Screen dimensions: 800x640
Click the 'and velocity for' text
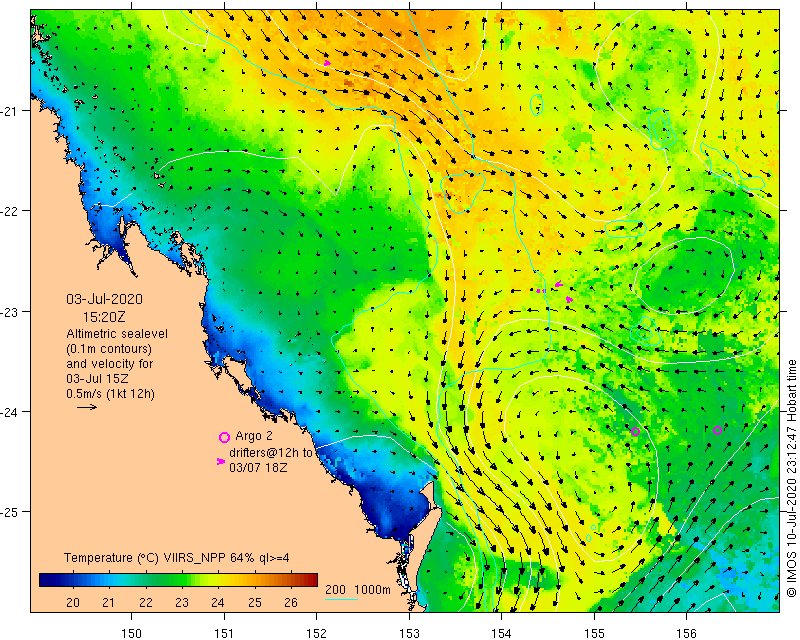click(x=109, y=364)
